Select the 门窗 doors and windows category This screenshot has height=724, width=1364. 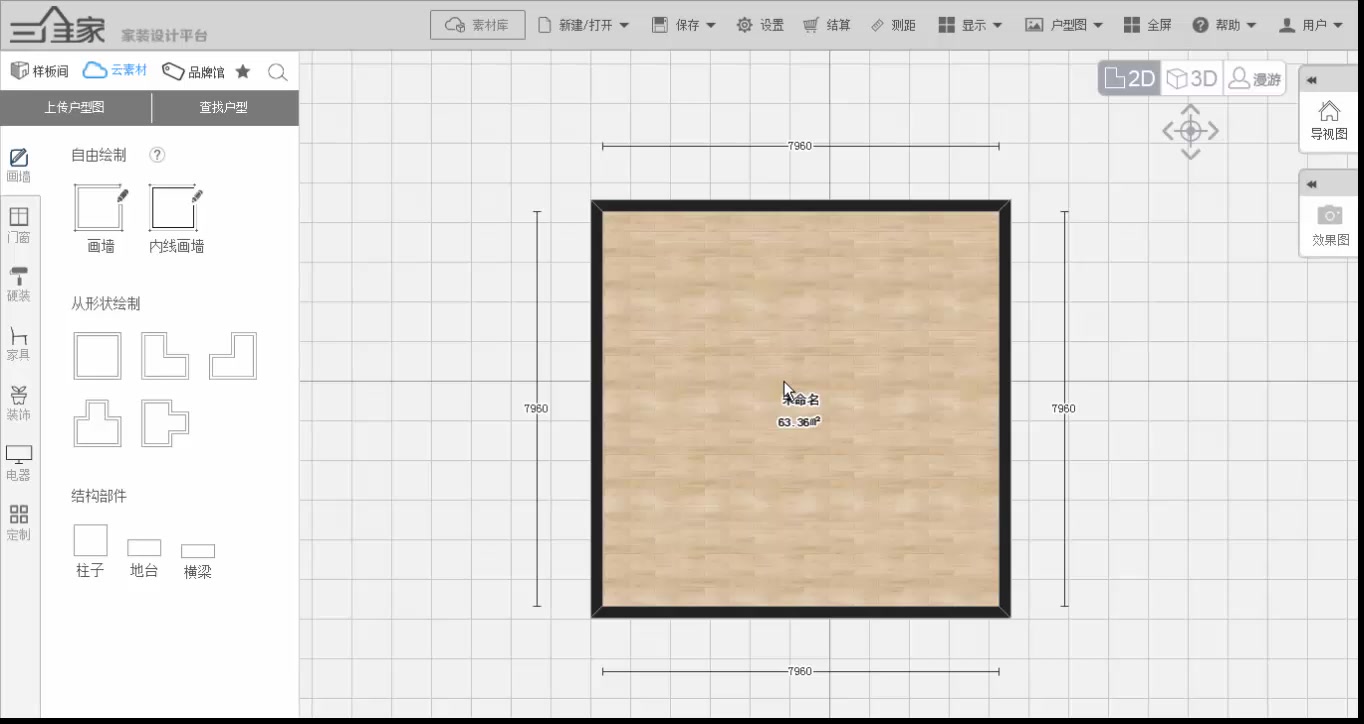tap(19, 225)
